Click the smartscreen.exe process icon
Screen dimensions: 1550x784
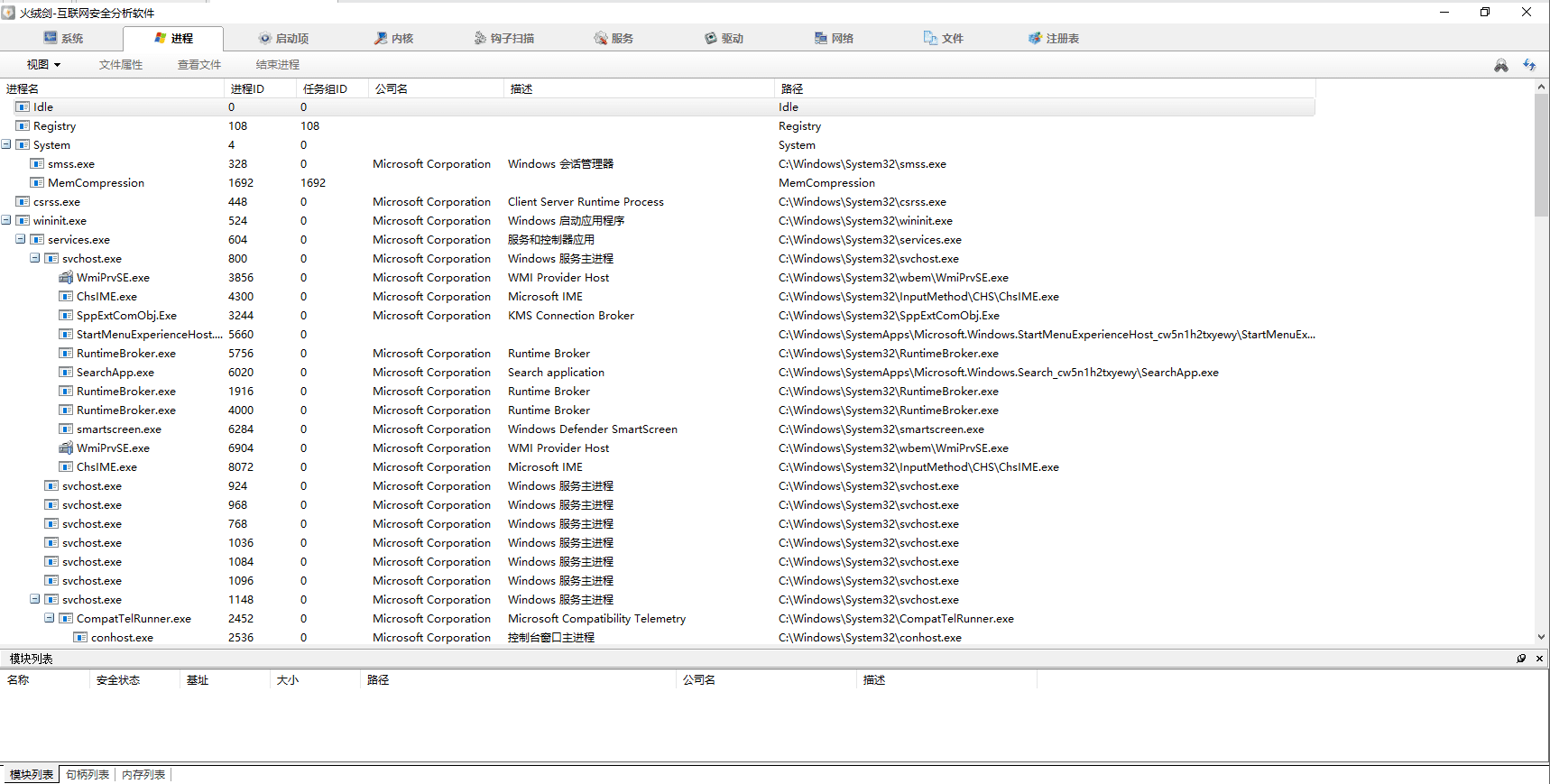tap(66, 429)
